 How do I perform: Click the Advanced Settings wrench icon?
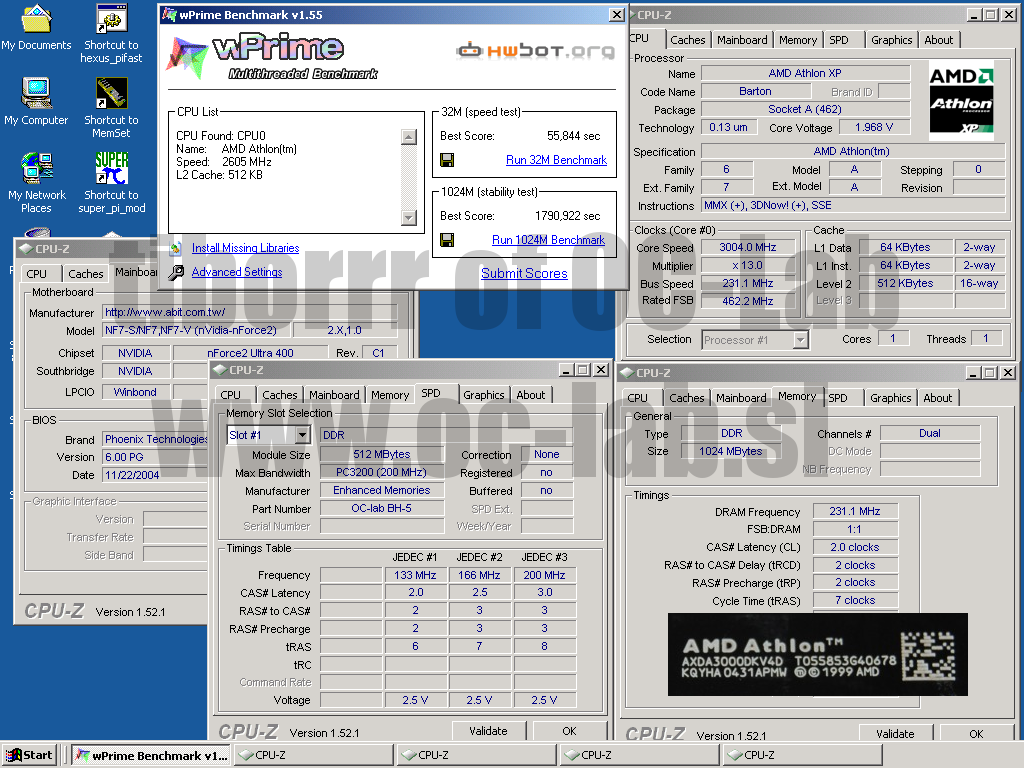[x=176, y=272]
